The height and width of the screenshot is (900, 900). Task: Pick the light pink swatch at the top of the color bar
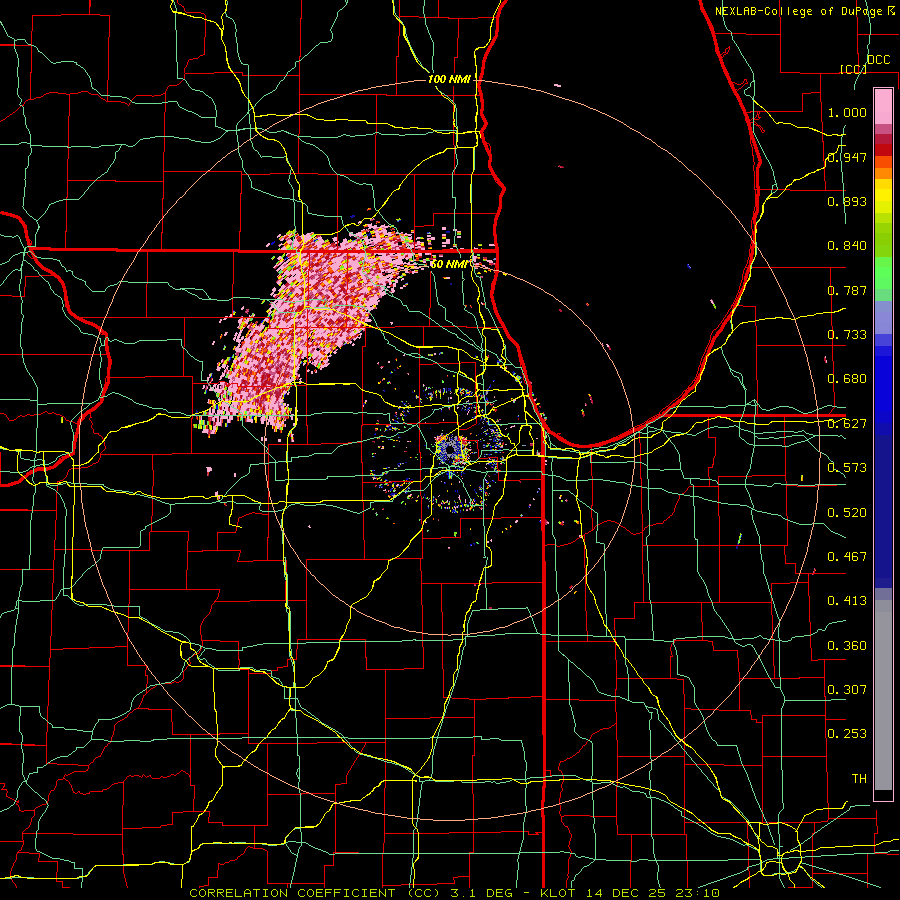coord(883,106)
